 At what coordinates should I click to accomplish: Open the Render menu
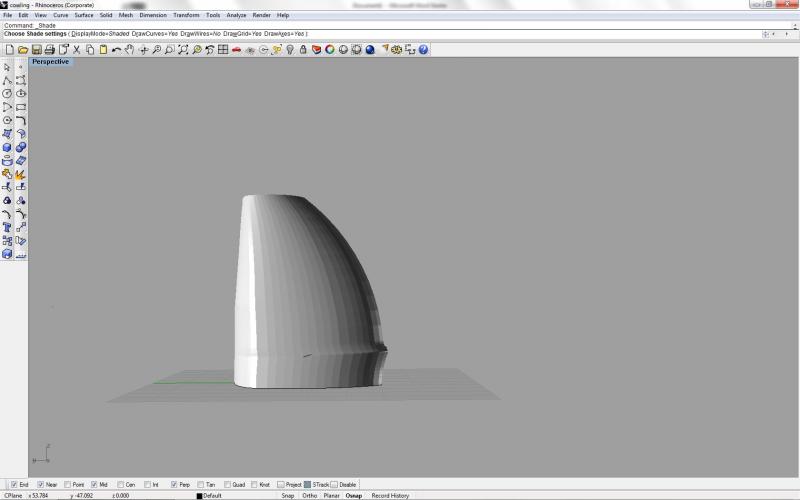coord(261,15)
